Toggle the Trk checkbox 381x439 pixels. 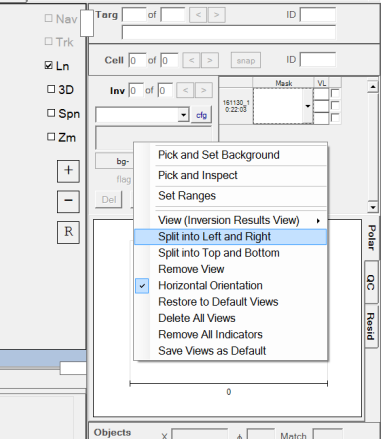tap(49, 41)
